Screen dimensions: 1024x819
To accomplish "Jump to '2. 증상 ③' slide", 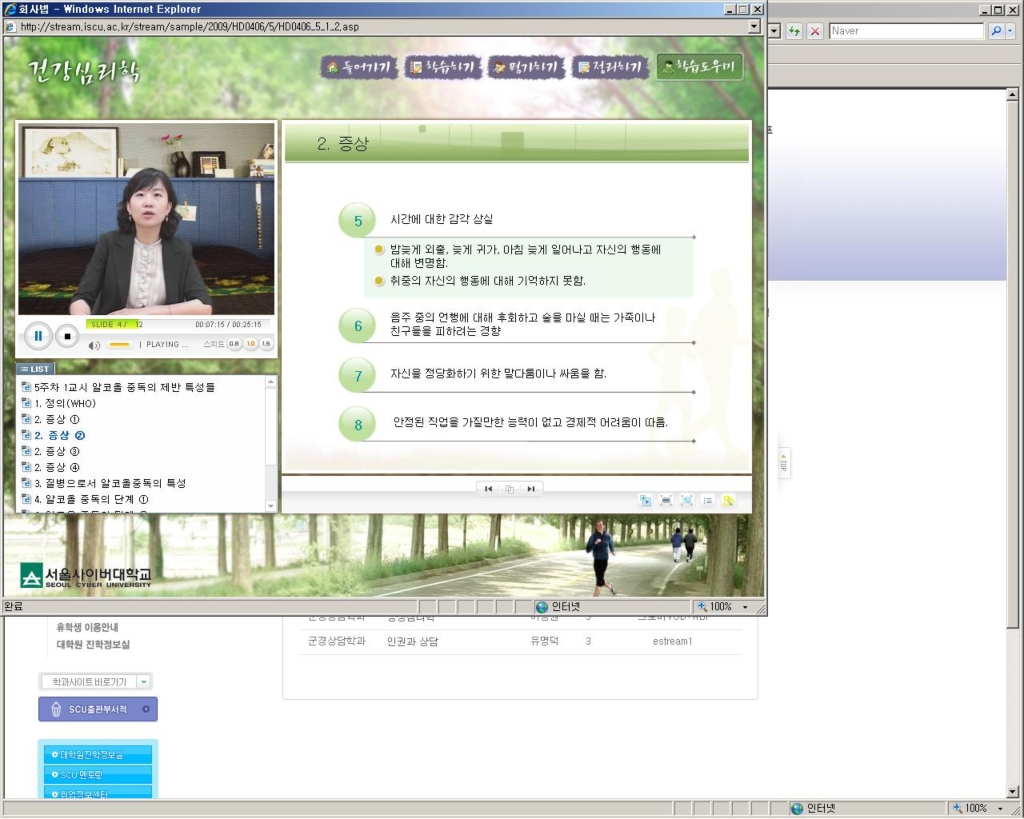I will point(57,451).
